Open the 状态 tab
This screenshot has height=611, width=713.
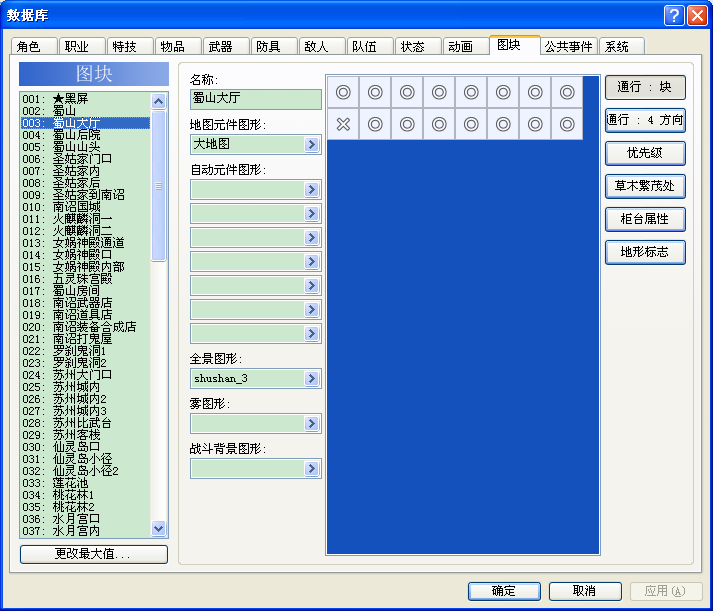pyautogui.click(x=418, y=46)
